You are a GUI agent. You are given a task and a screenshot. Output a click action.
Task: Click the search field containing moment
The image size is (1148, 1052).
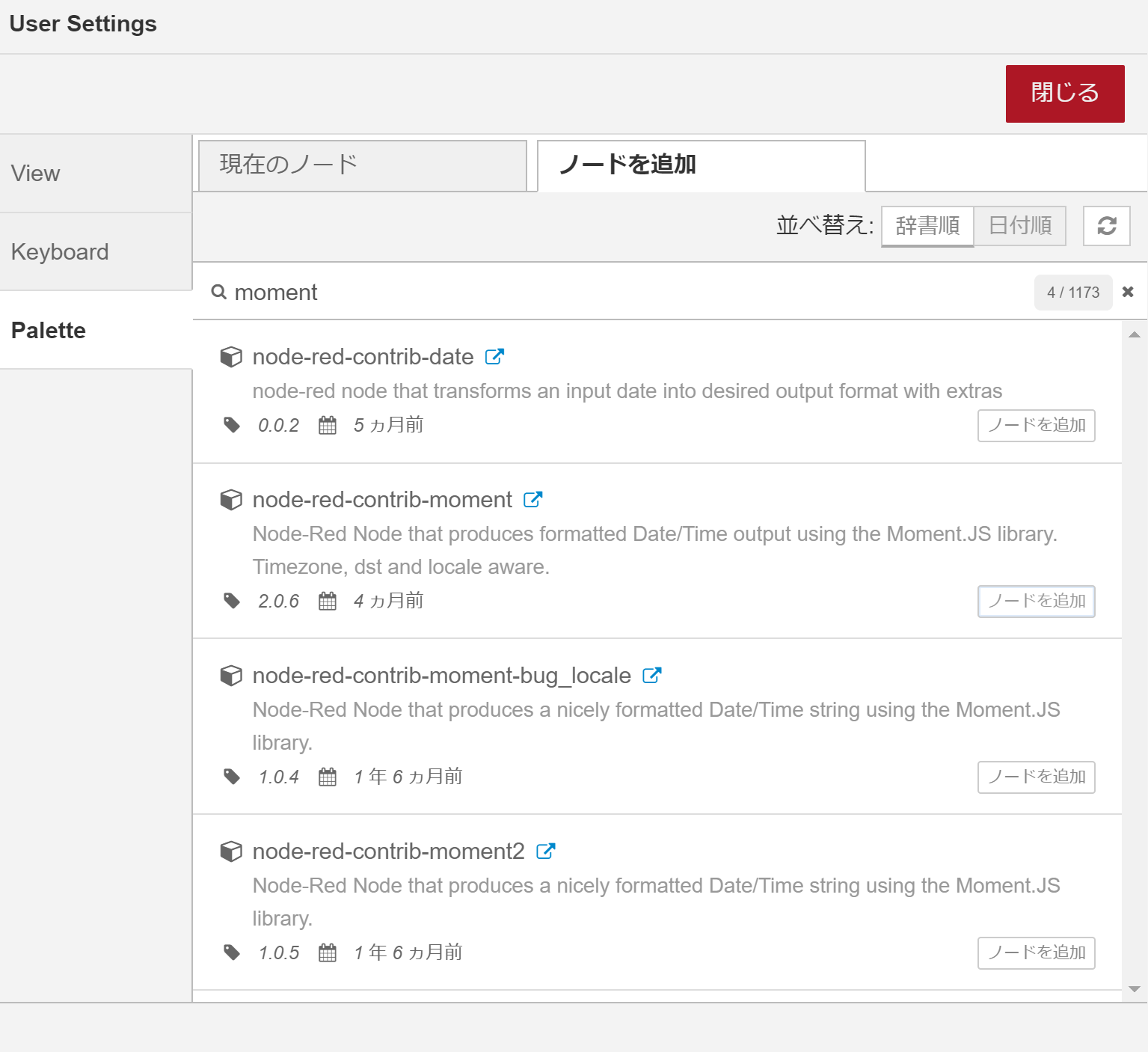tap(628, 292)
